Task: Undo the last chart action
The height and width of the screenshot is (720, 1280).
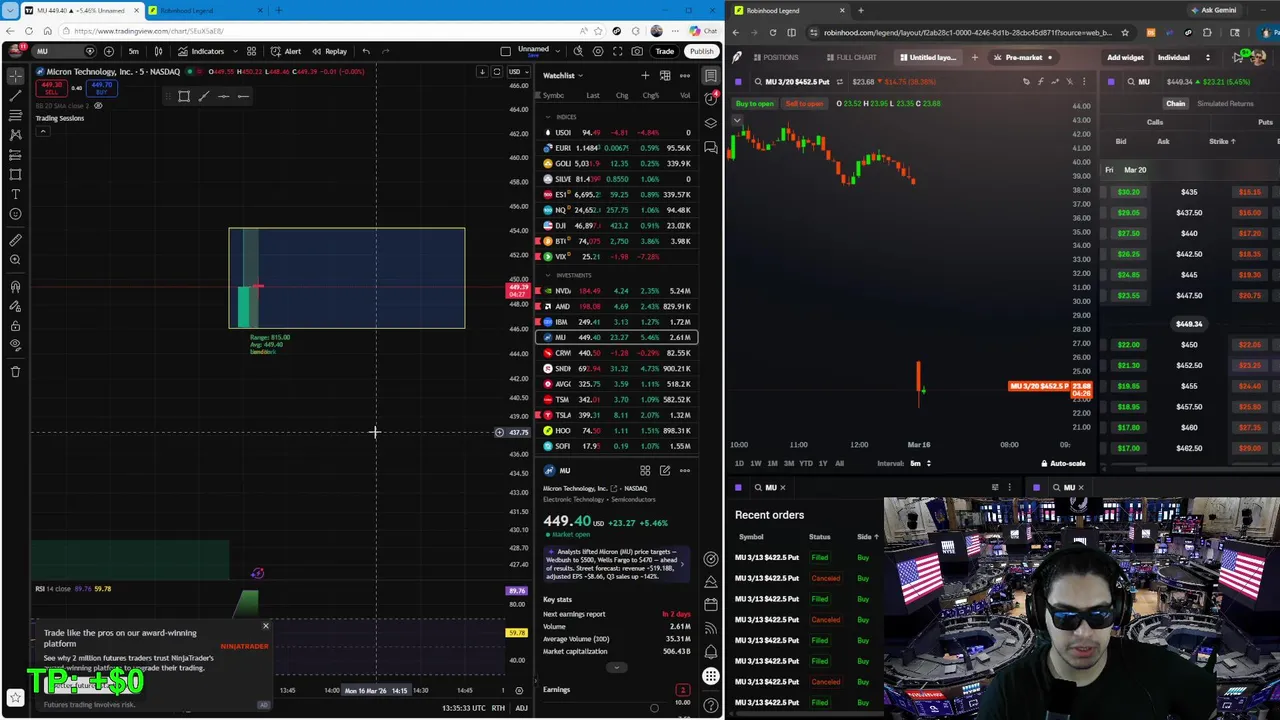Action: tap(366, 51)
